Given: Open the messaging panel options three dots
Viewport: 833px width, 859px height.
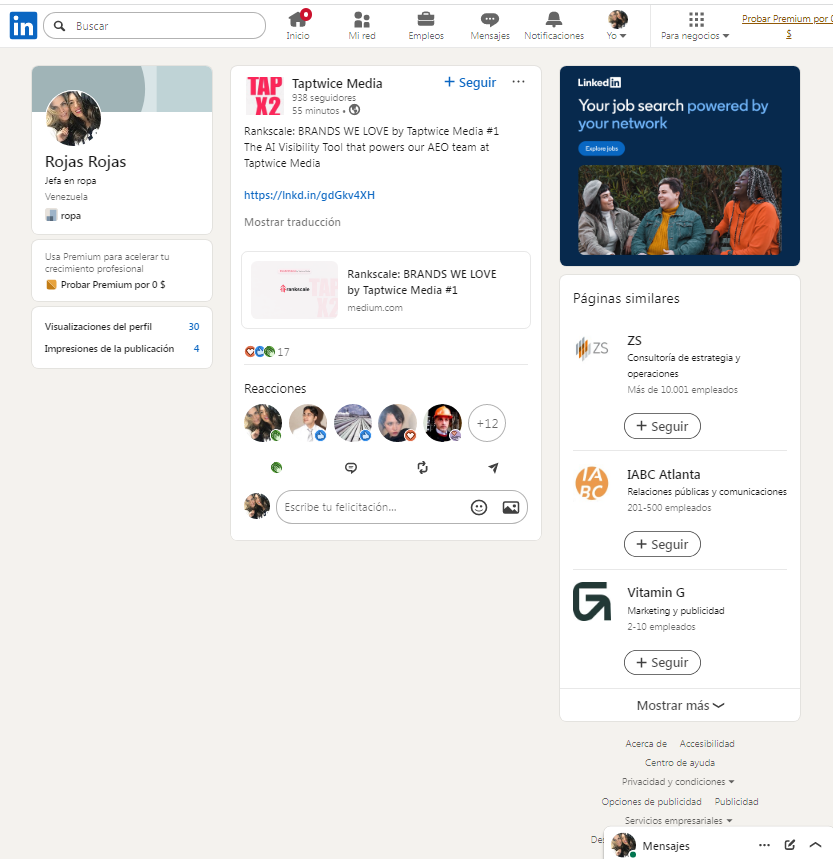Looking at the screenshot, I should click(x=765, y=845).
